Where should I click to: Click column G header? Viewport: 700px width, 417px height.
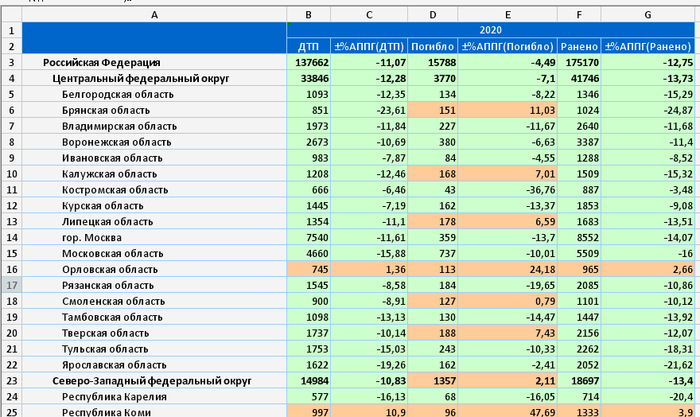(x=648, y=15)
